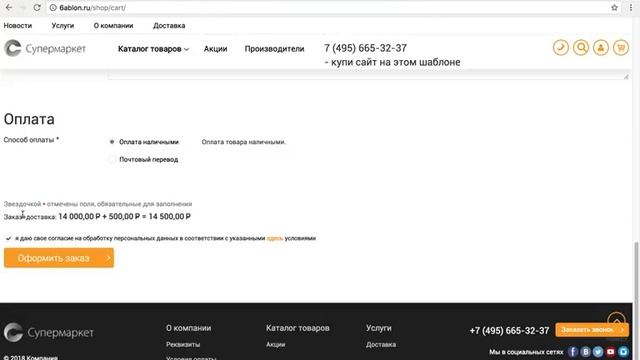
Task: Open the Twitter social icon
Action: coord(598,351)
